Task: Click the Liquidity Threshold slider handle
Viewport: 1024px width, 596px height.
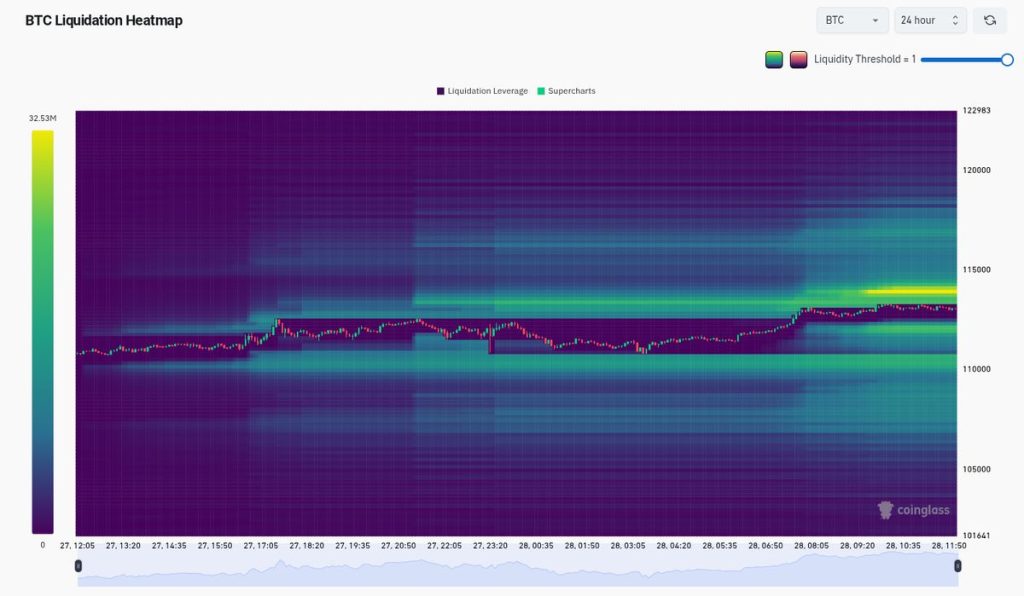Action: [1007, 59]
